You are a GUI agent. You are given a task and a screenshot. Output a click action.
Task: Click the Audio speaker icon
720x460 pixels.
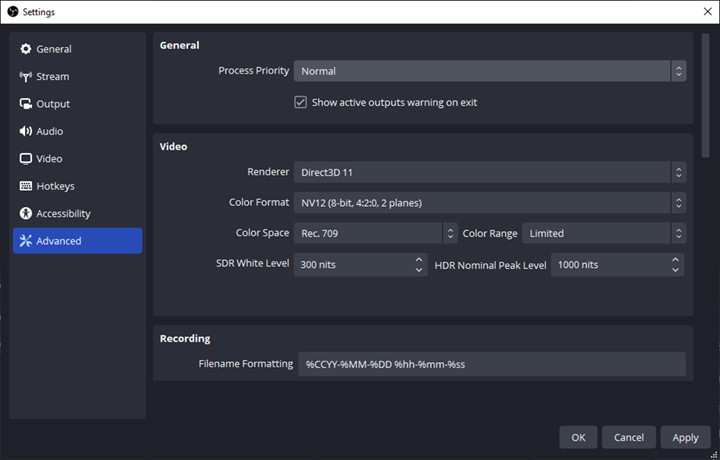tap(26, 131)
